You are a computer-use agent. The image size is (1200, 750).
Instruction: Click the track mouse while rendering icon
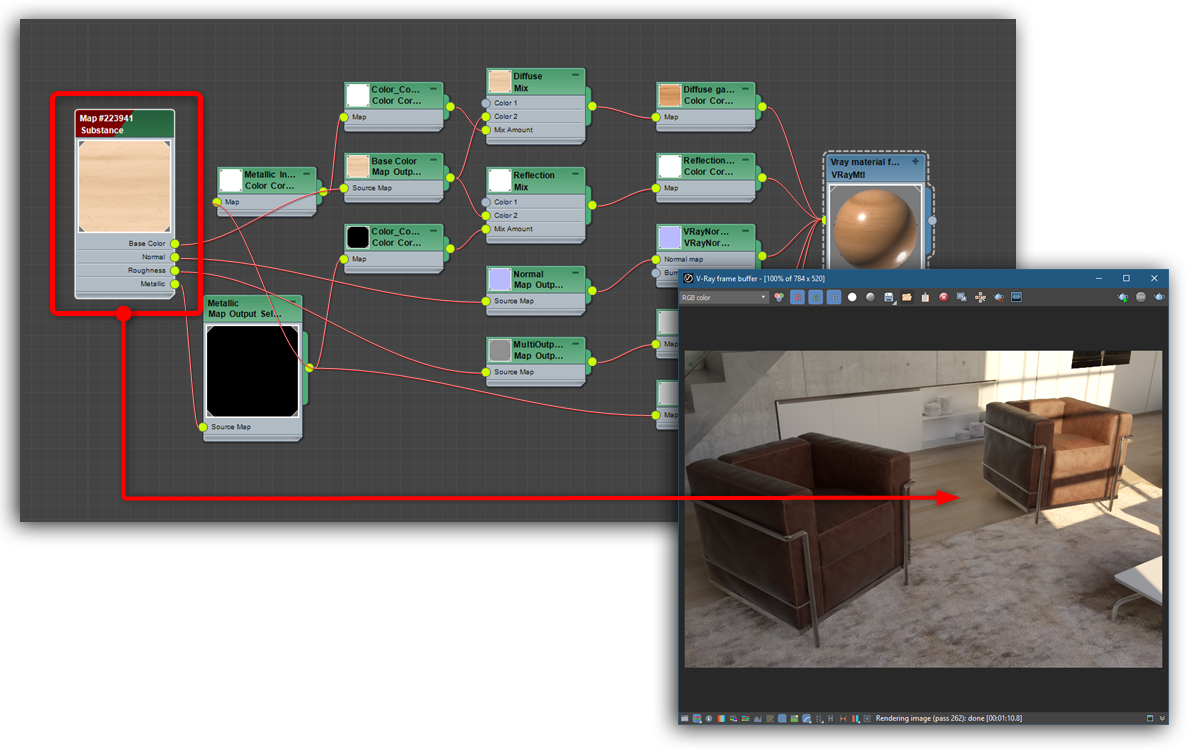(980, 297)
